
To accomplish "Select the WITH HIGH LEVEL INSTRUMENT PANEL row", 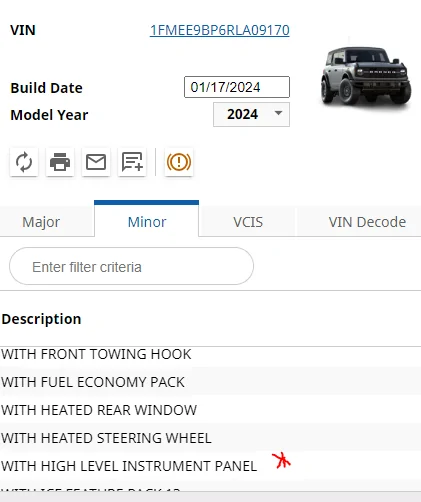I will pyautogui.click(x=210, y=466).
